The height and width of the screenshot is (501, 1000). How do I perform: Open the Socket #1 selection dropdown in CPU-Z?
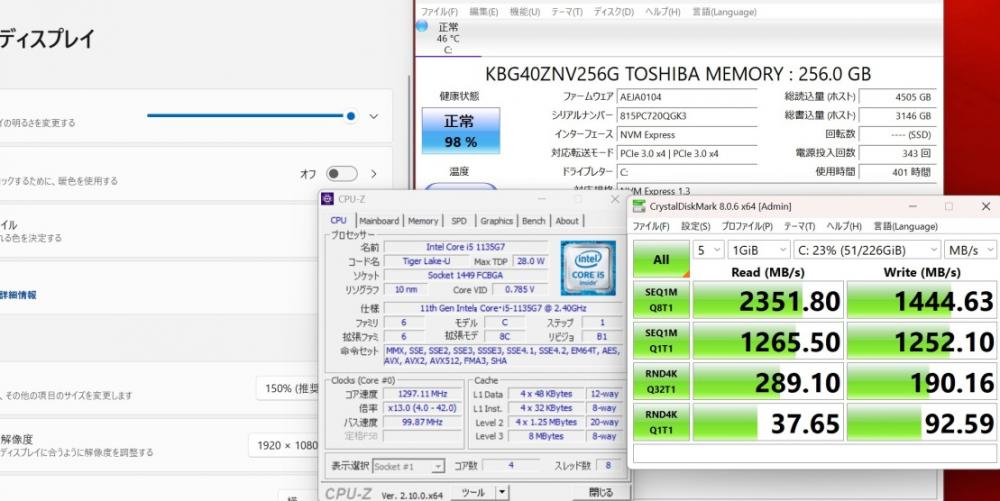(408, 467)
